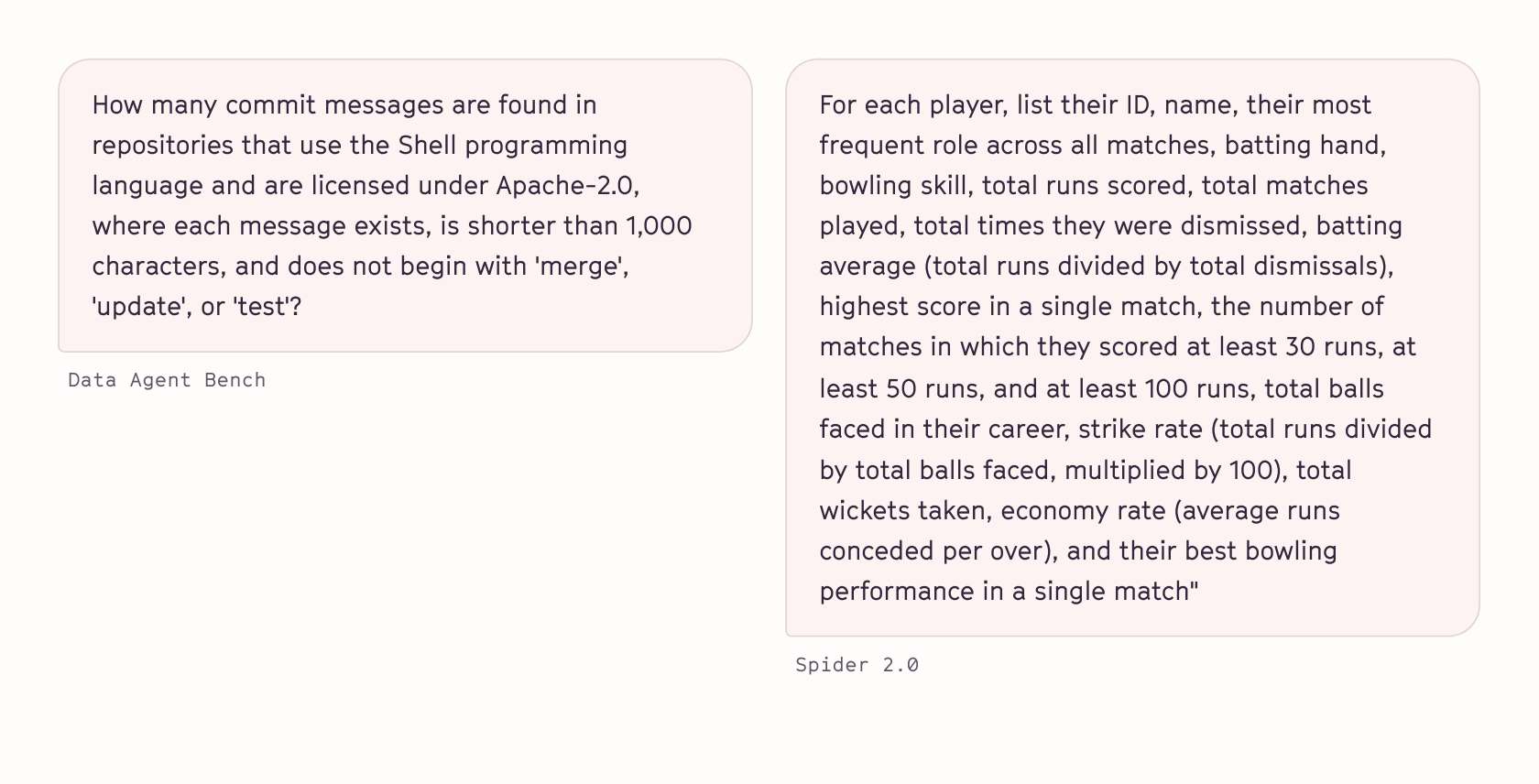Click the Data Agent Bench caption
Image resolution: width=1539 pixels, height=784 pixels.
[x=167, y=380]
